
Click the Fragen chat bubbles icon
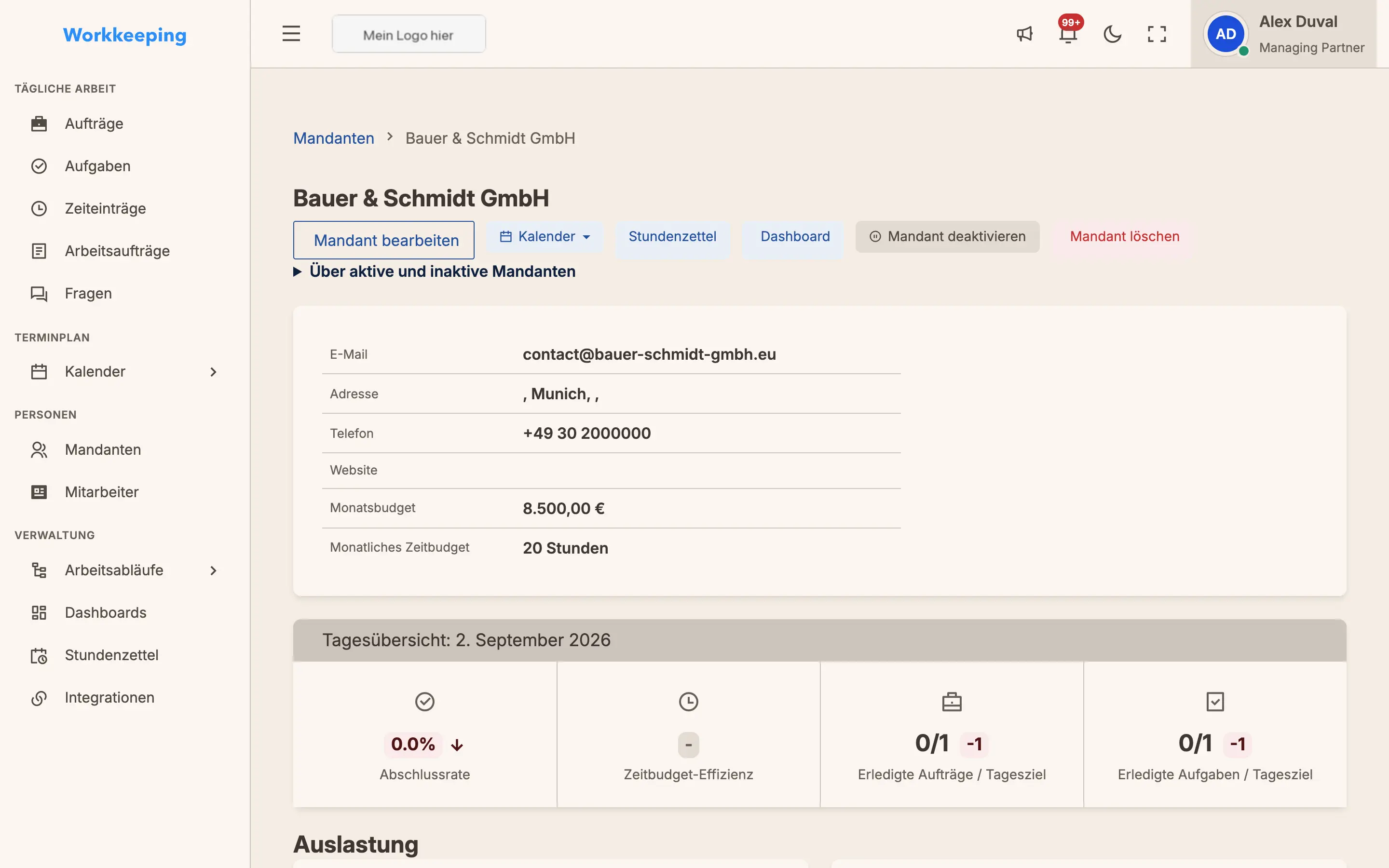[39, 293]
